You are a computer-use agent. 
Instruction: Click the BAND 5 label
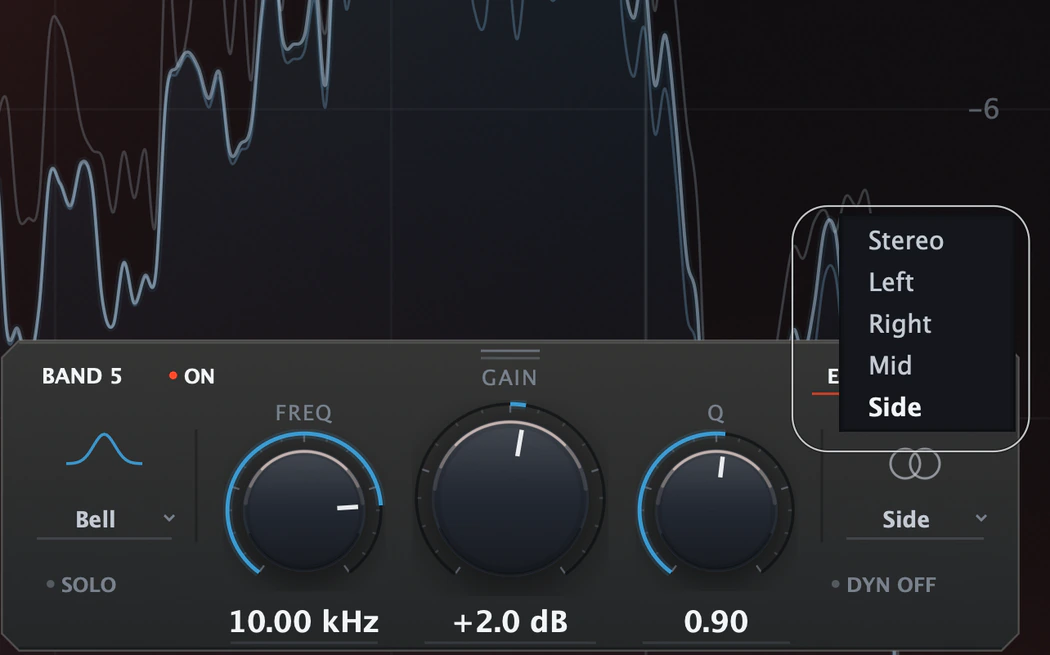(x=82, y=376)
